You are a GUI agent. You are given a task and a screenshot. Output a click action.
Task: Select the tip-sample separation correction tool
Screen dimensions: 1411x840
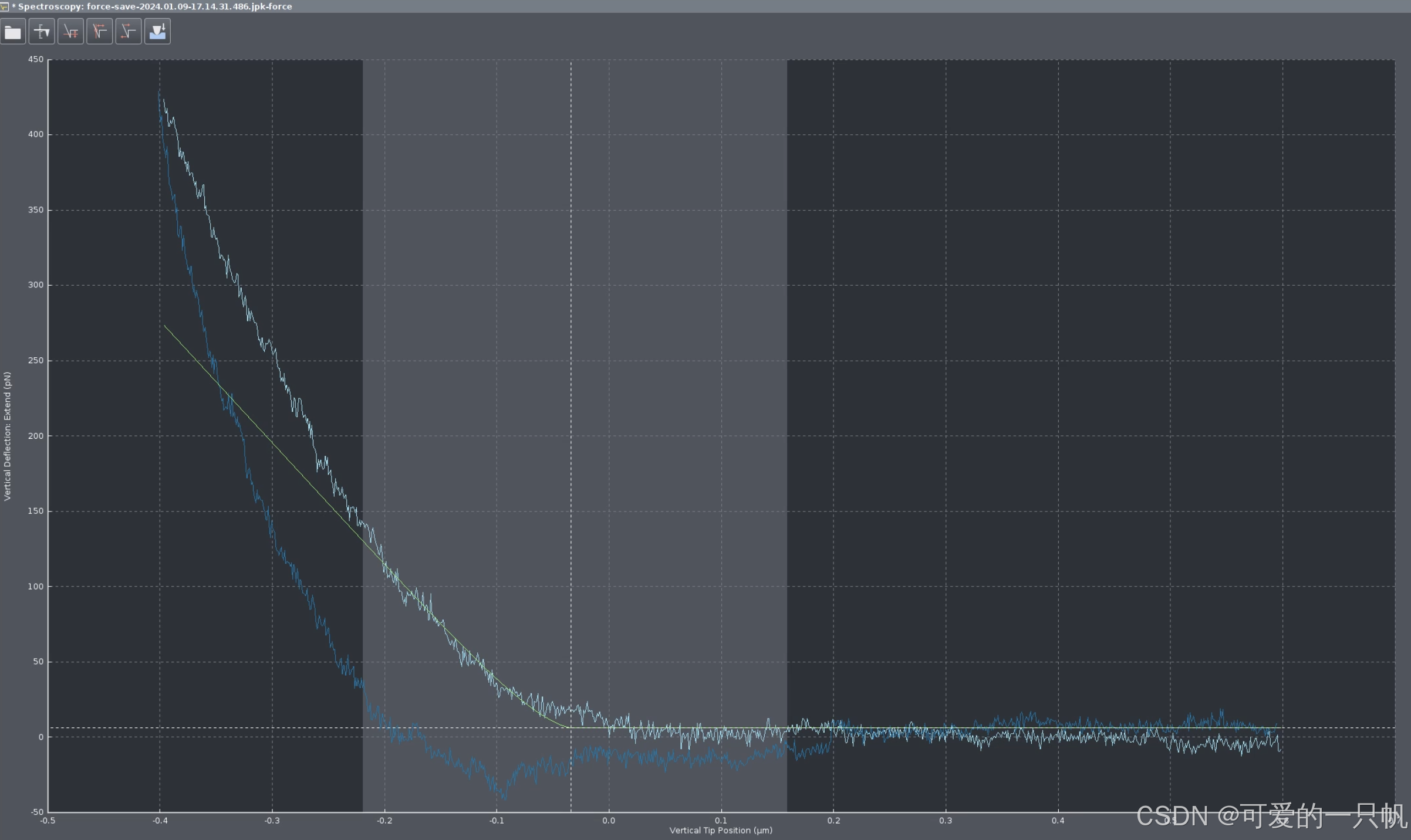(129, 31)
